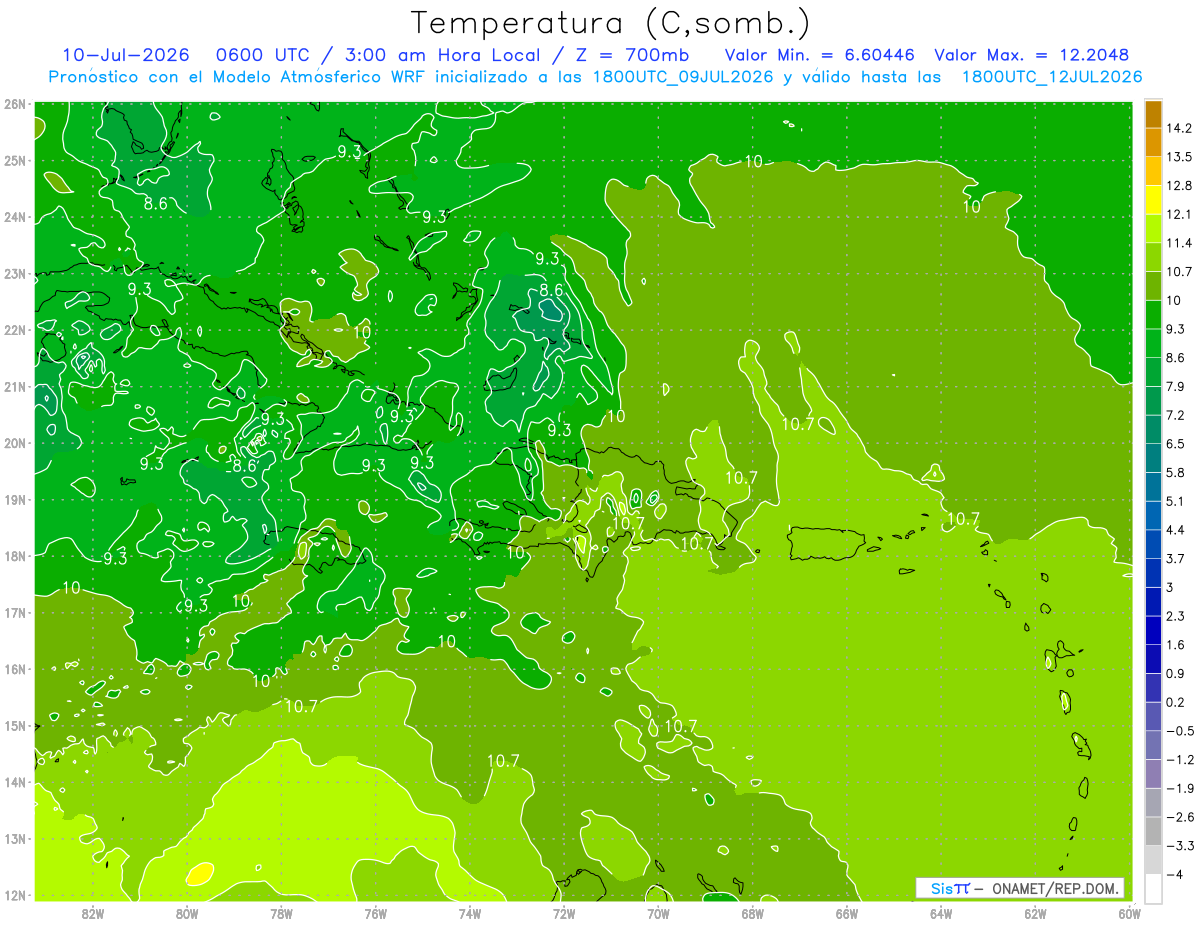This screenshot has height=927, width=1200.
Task: Click the '20N' latitude axis label
Action: pos(14,443)
